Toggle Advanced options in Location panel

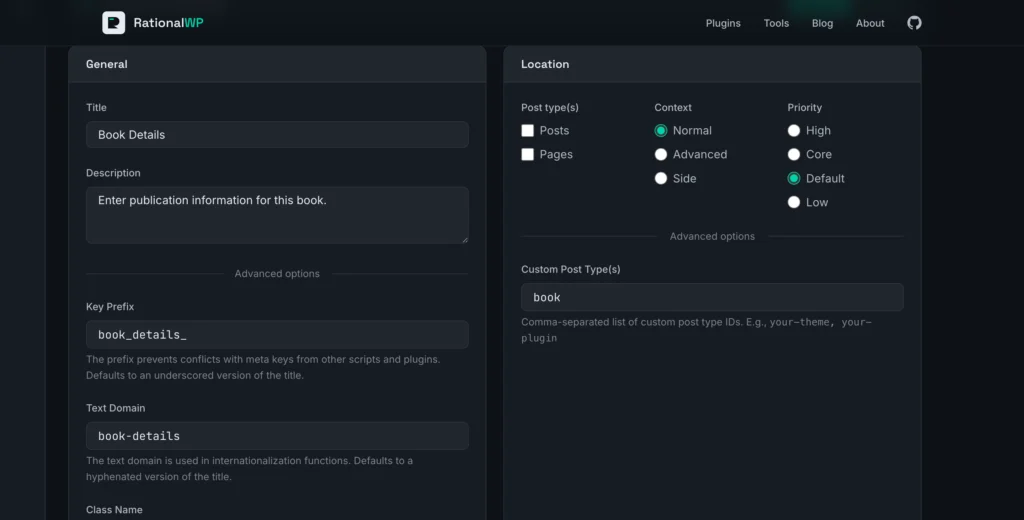point(712,236)
